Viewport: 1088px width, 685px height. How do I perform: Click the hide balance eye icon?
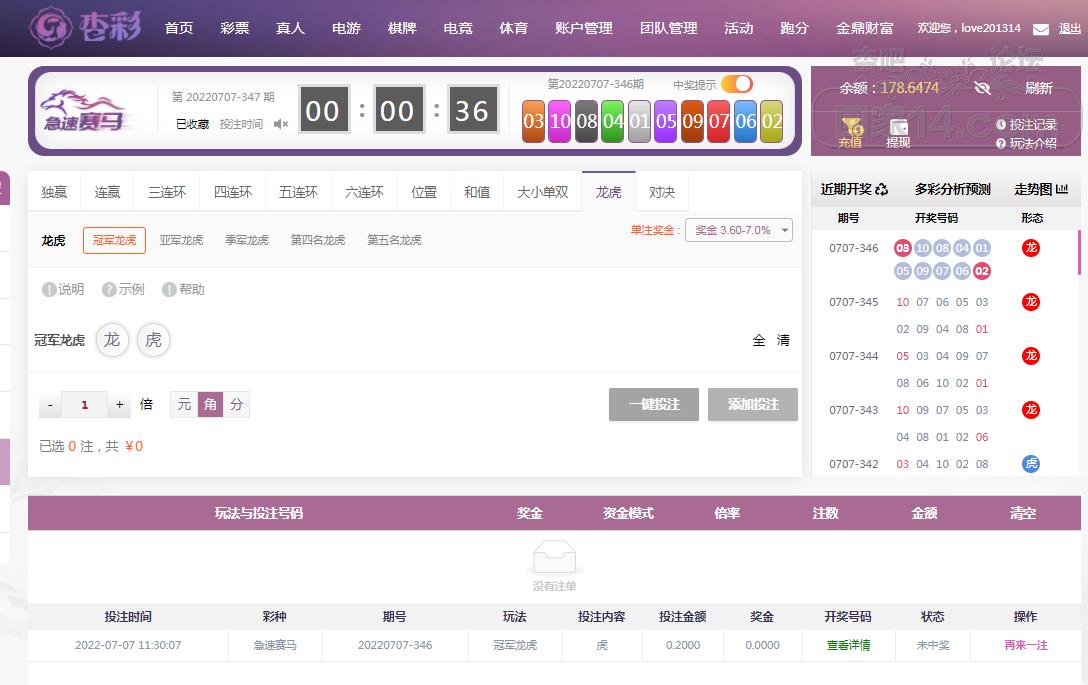982,88
